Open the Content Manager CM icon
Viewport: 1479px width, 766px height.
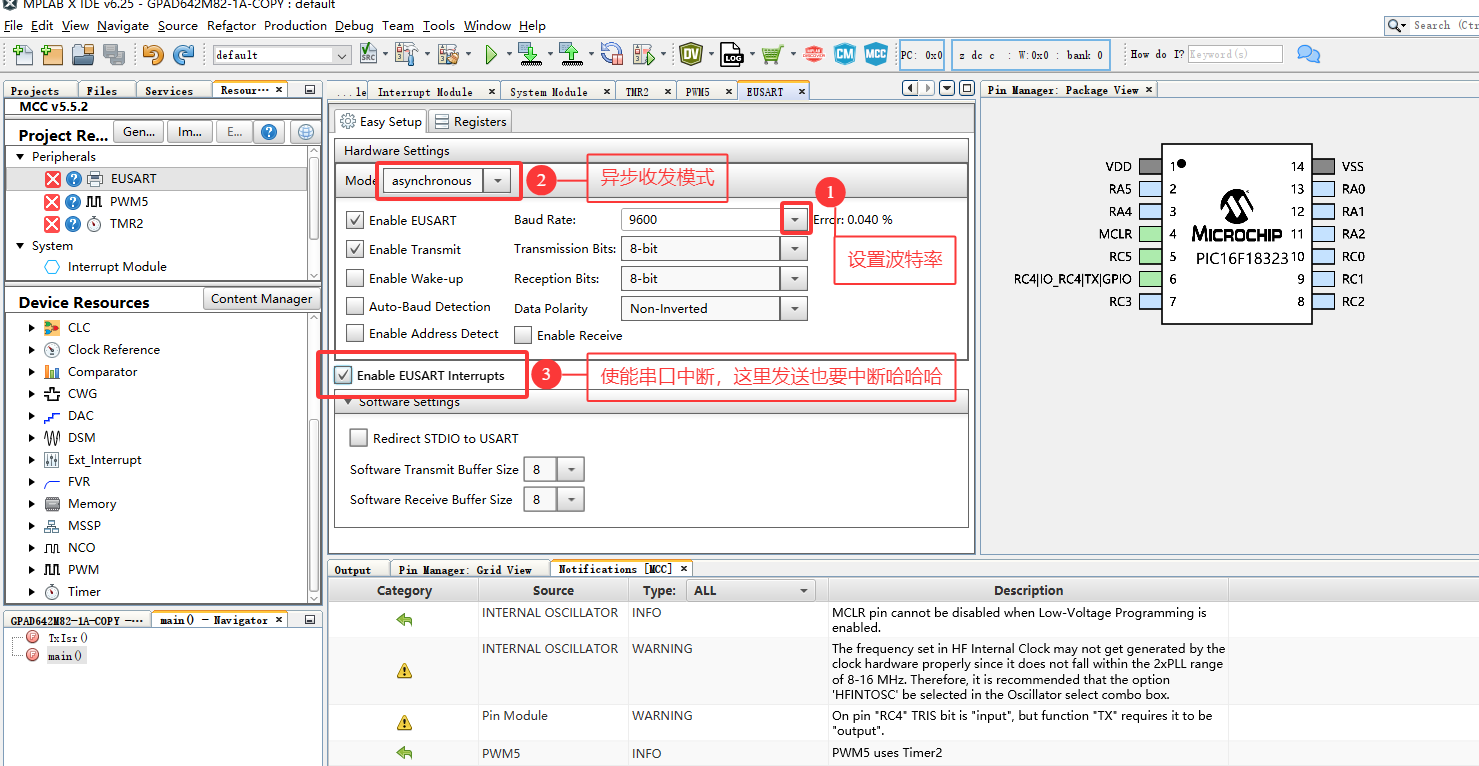tap(845, 54)
